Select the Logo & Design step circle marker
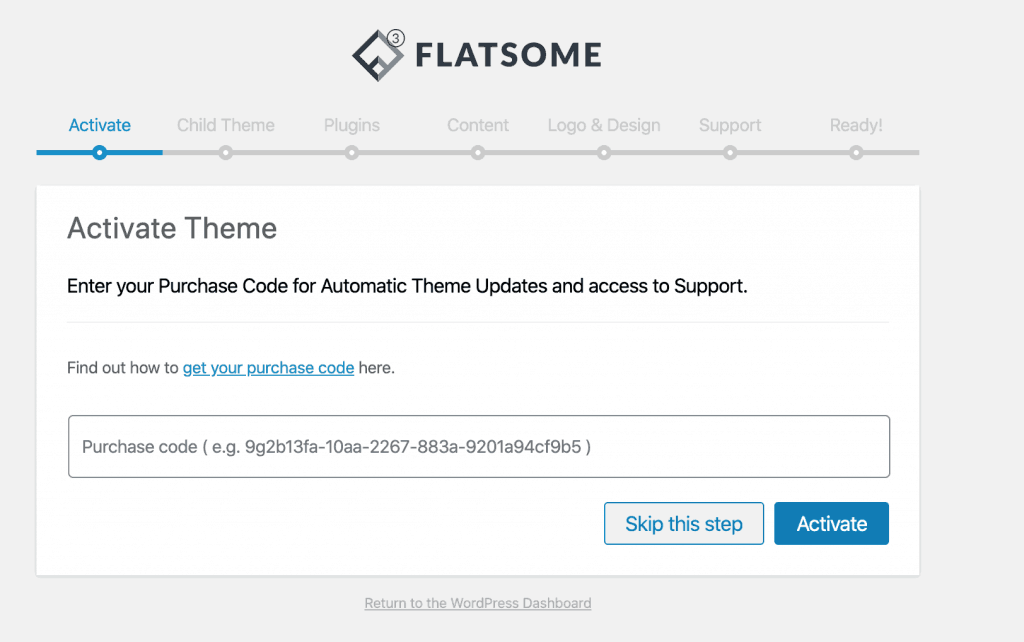This screenshot has height=642, width=1024. click(x=603, y=152)
